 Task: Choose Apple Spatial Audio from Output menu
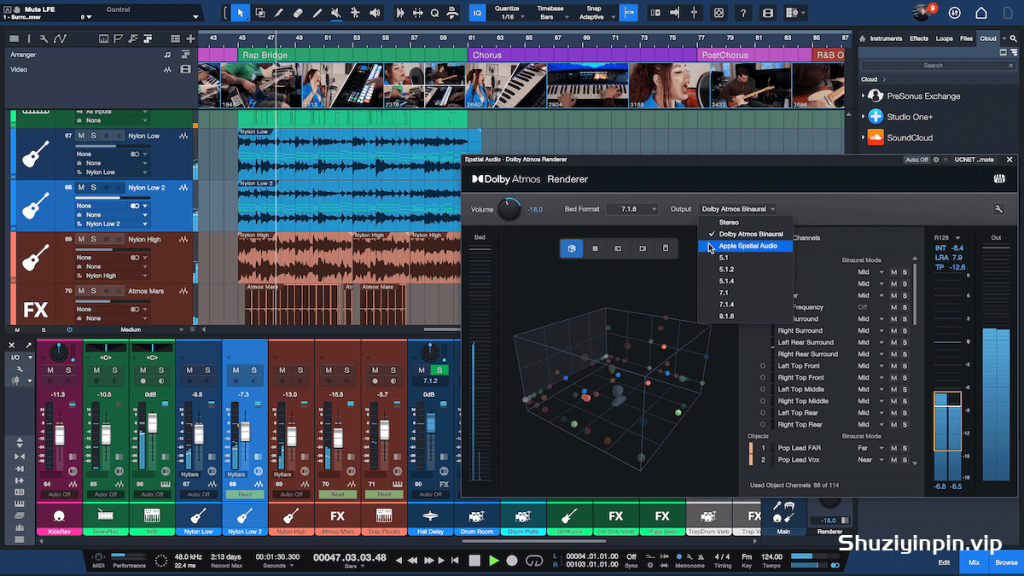(746, 246)
